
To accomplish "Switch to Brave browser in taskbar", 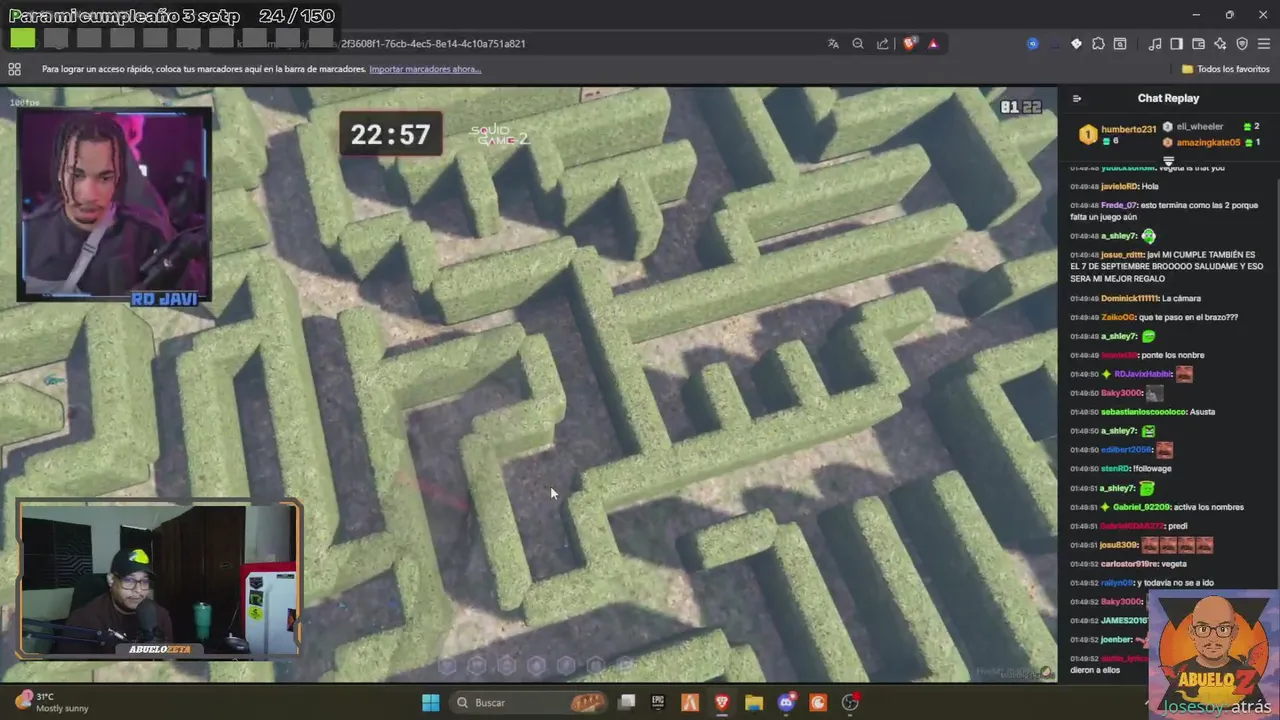I will 722,702.
